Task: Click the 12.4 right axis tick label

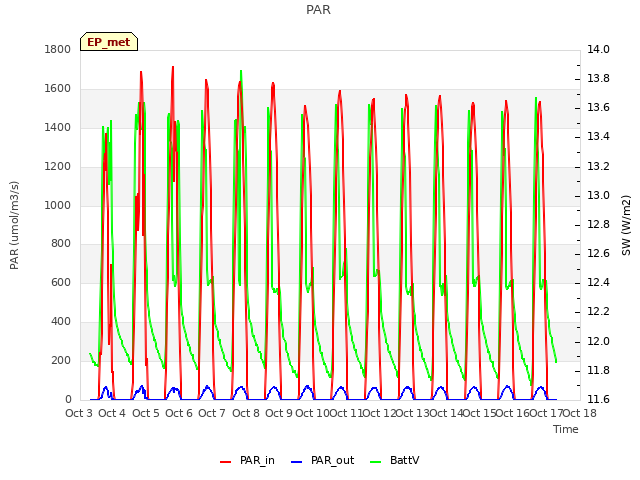Action: (x=598, y=283)
